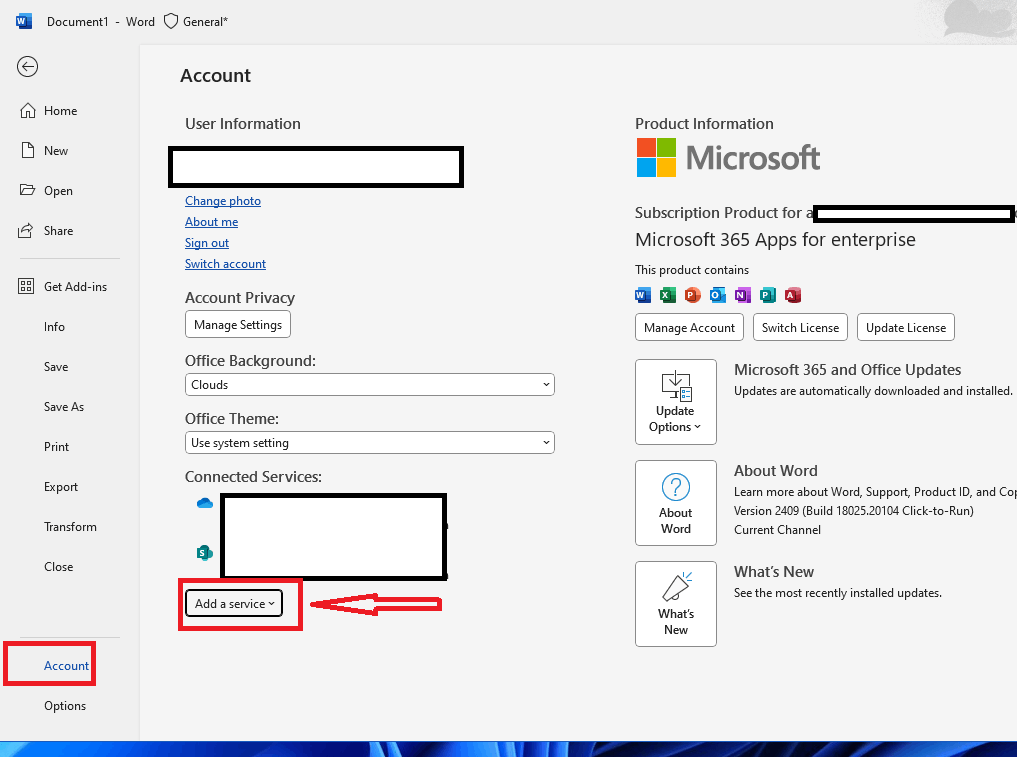Click the Excel app icon under product contains
This screenshot has width=1017, height=757.
click(x=667, y=295)
